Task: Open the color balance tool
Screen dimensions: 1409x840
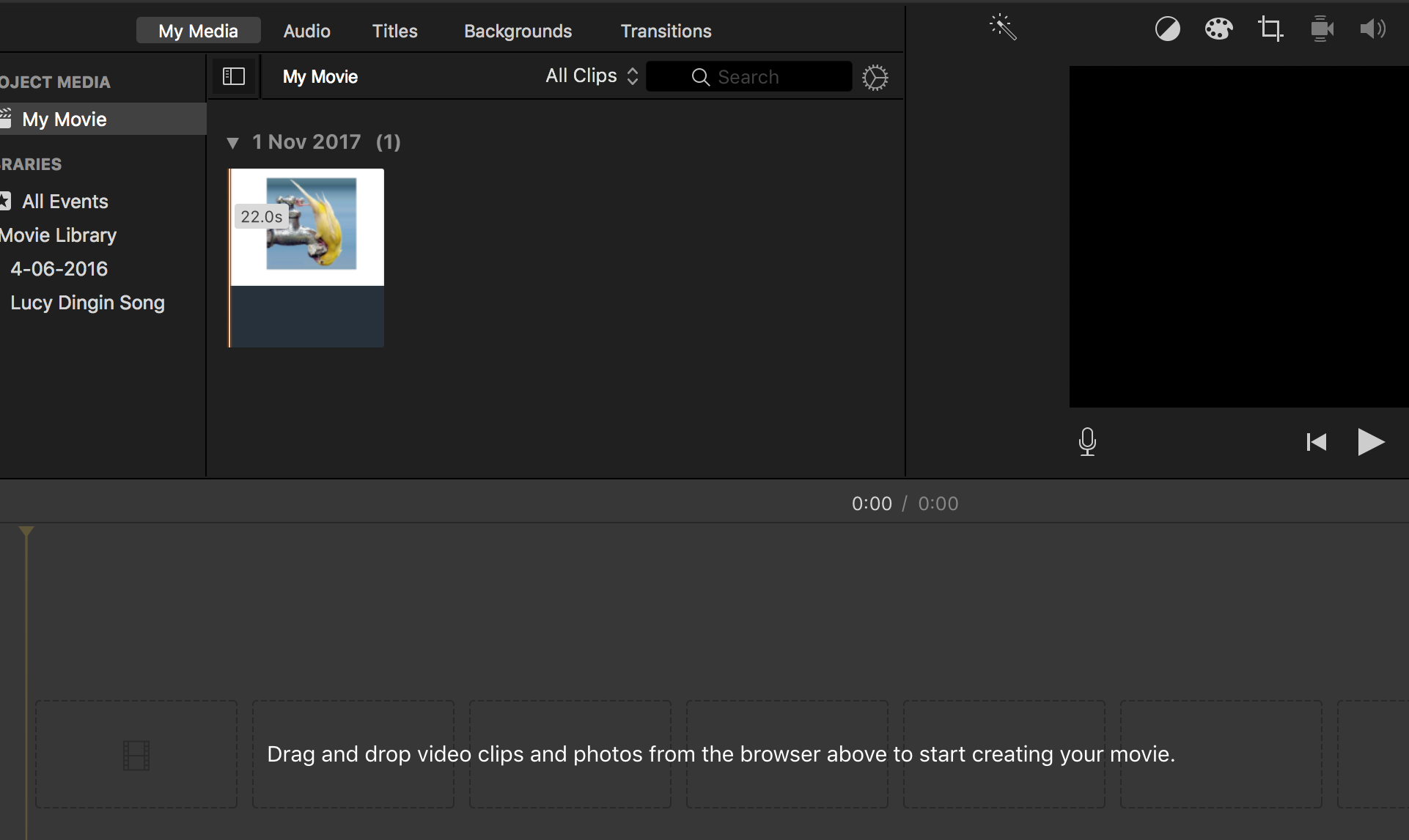Action: pyautogui.click(x=1167, y=29)
